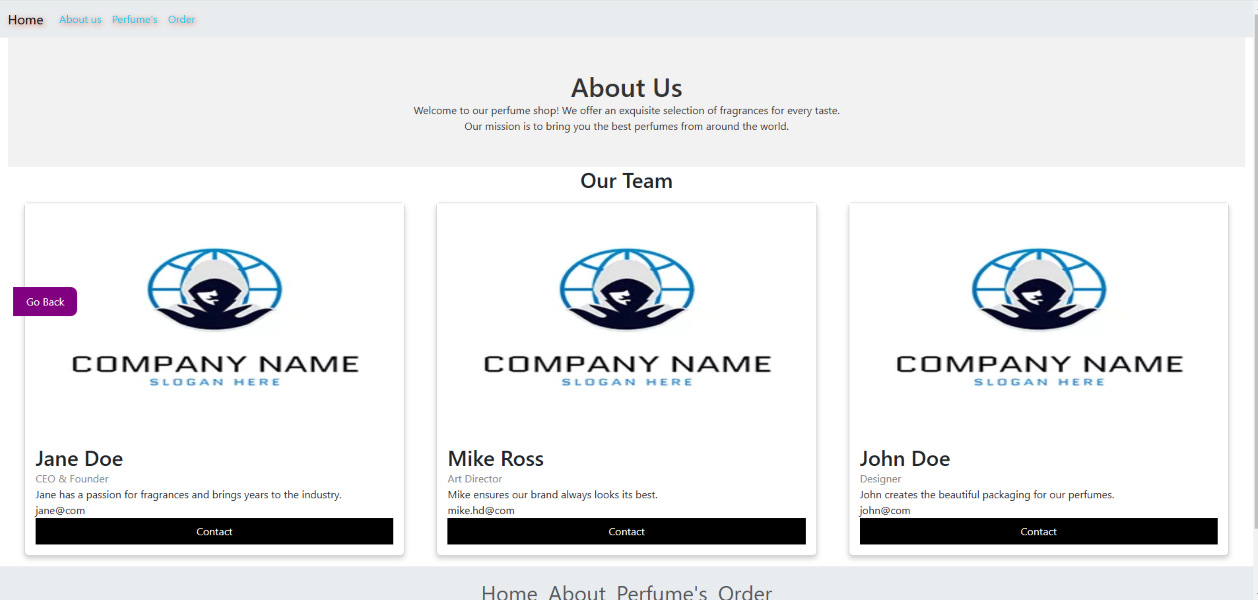Click the Home link in the footer
Viewport: 1258px width, 600px height.
[x=509, y=592]
